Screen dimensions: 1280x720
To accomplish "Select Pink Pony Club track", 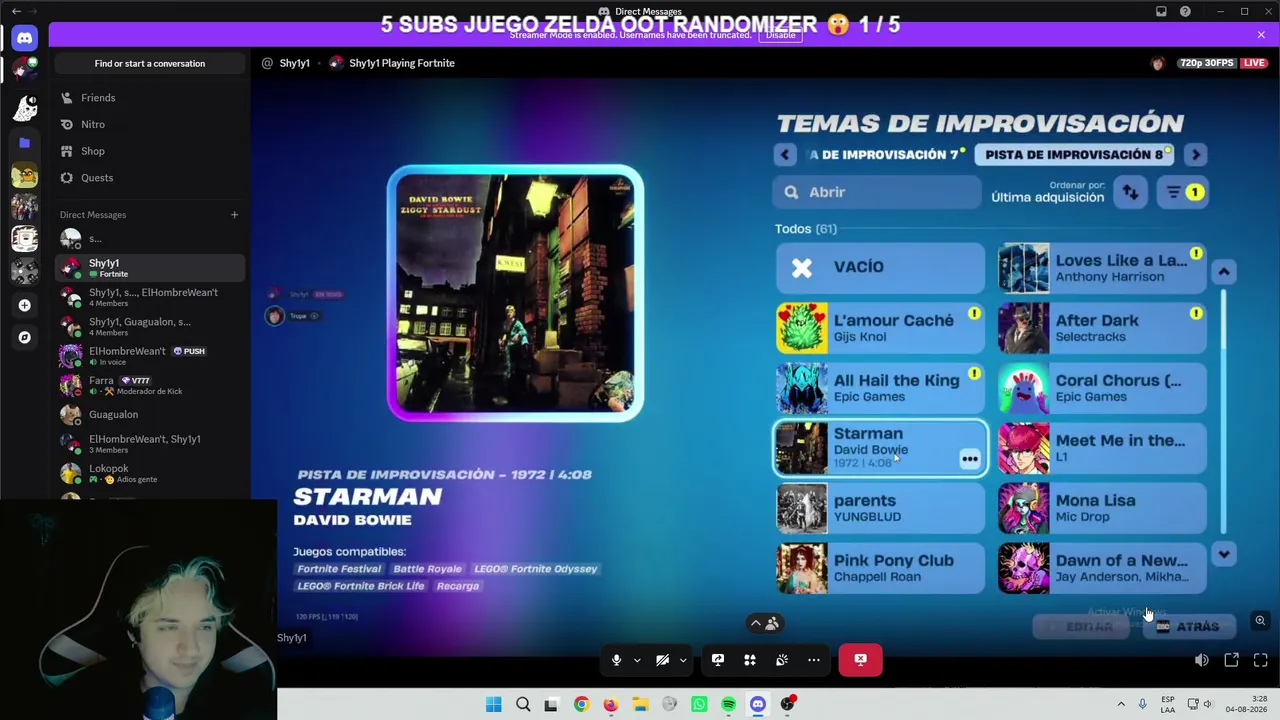I will point(881,568).
